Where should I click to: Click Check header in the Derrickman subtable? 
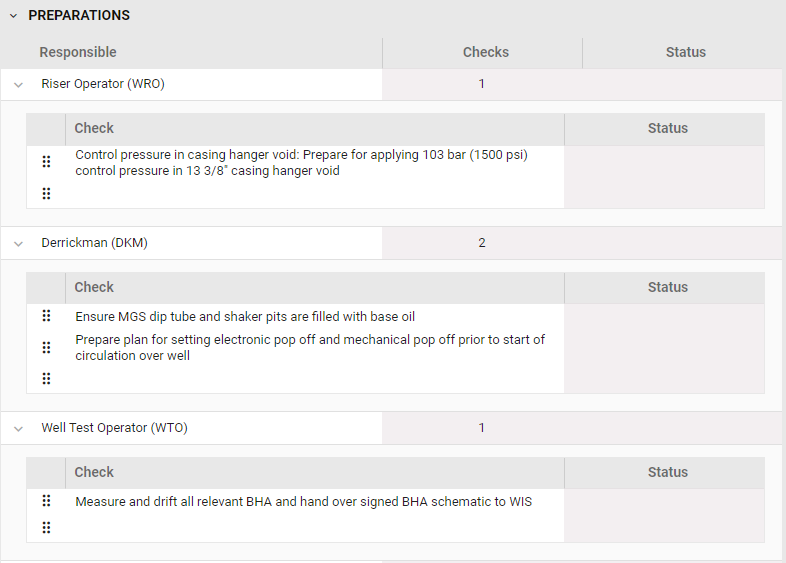pyautogui.click(x=94, y=287)
